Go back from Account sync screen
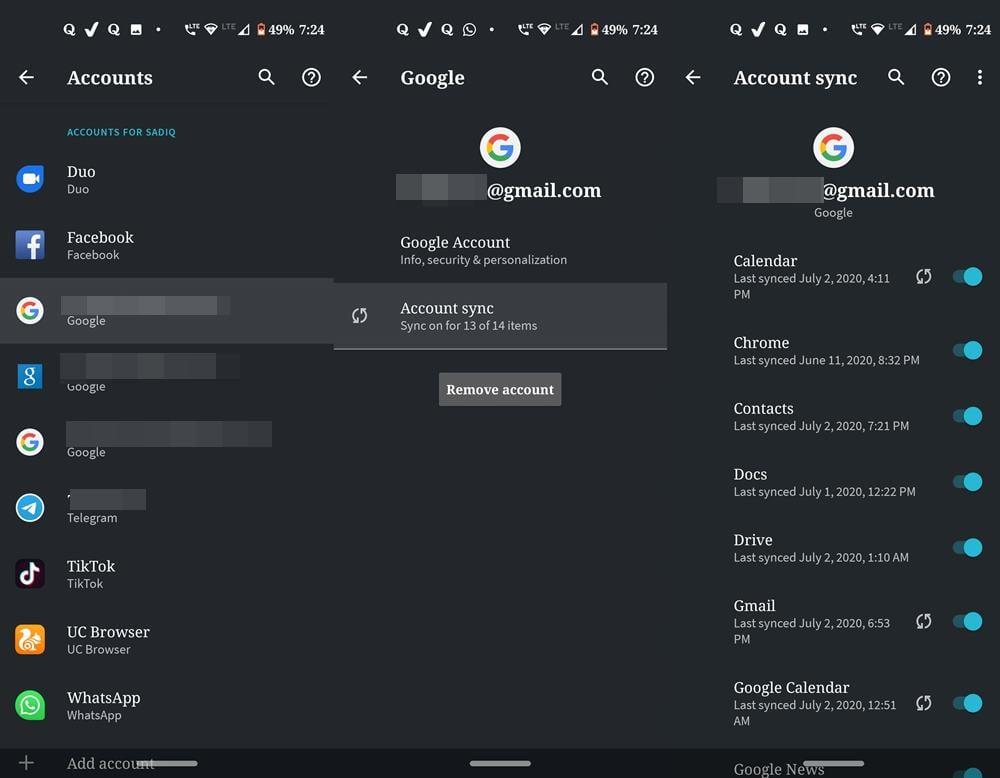Image resolution: width=1000 pixels, height=778 pixels. pos(693,77)
